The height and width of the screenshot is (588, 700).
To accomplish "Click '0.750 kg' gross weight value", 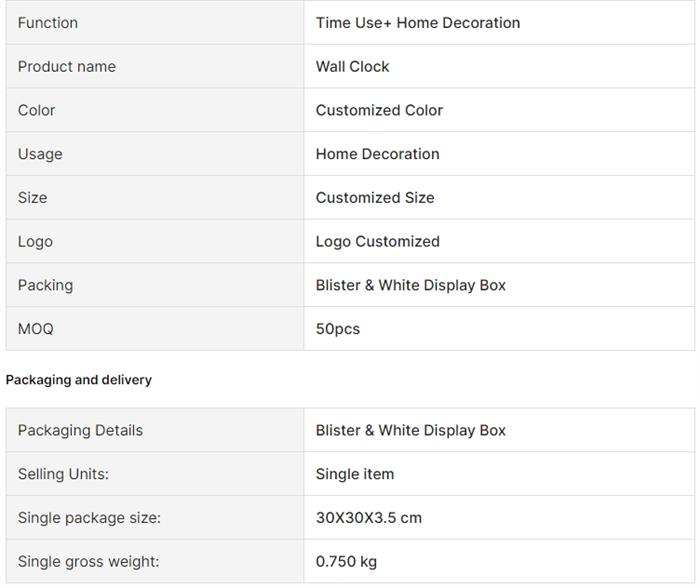I will tap(346, 562).
